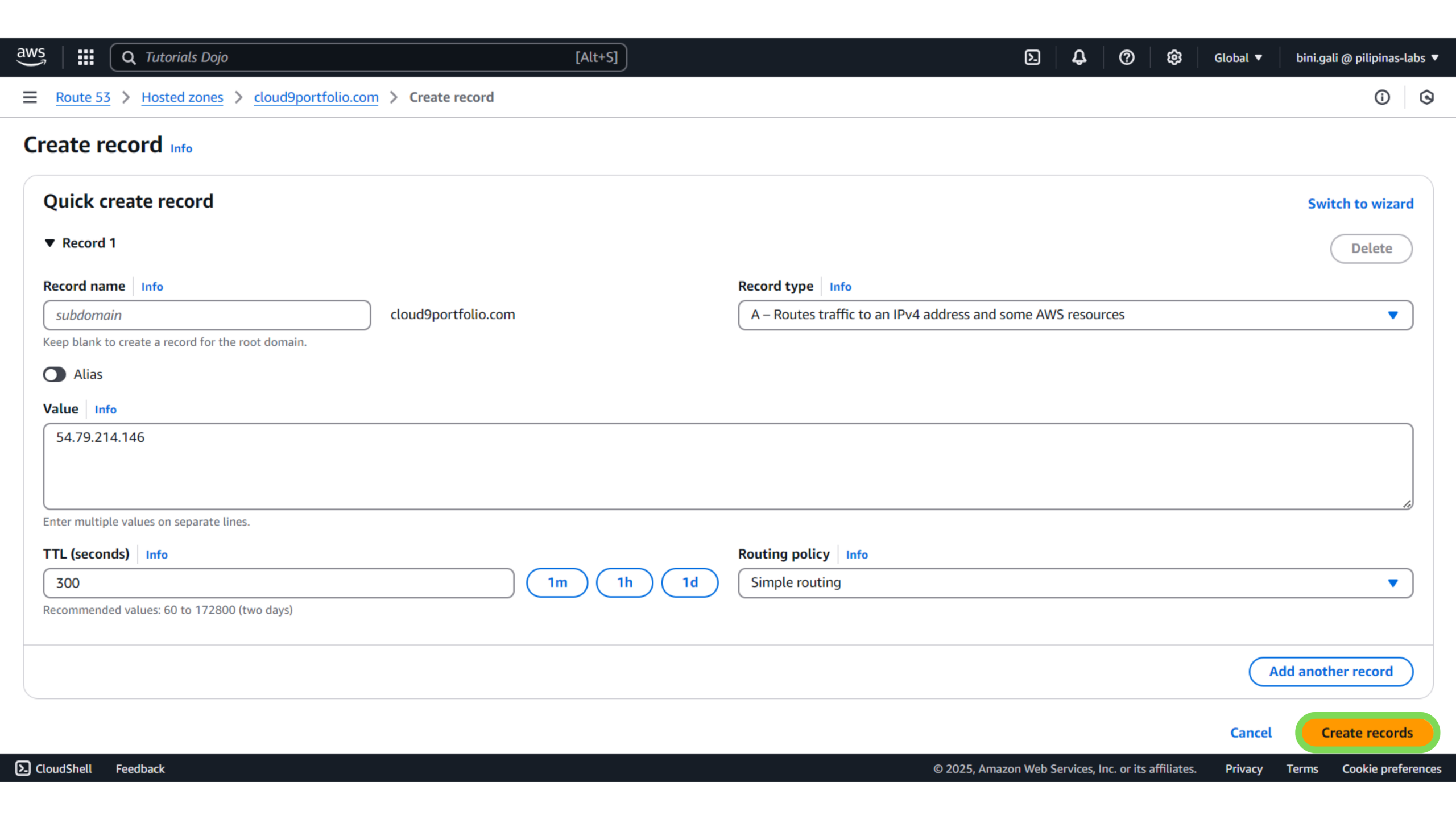Open the settings gear icon

[1174, 57]
